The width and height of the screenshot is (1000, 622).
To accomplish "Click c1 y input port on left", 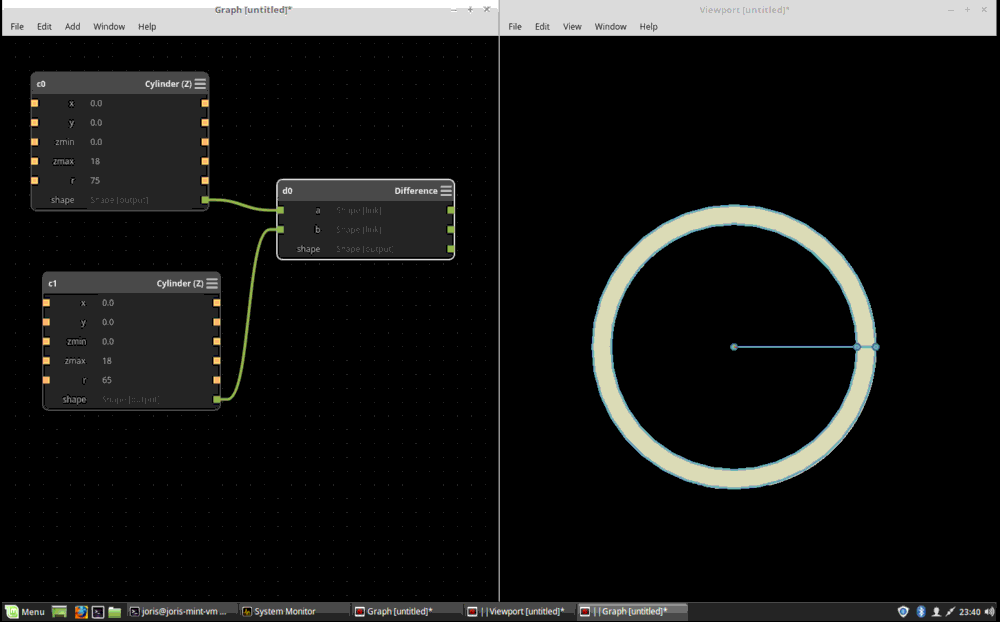I will point(47,322).
